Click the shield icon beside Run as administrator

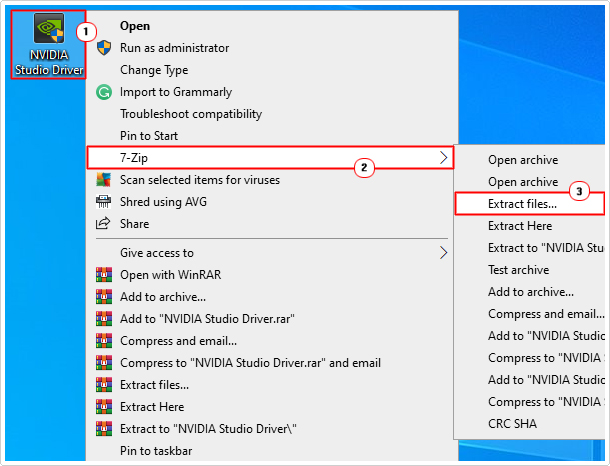pos(104,48)
